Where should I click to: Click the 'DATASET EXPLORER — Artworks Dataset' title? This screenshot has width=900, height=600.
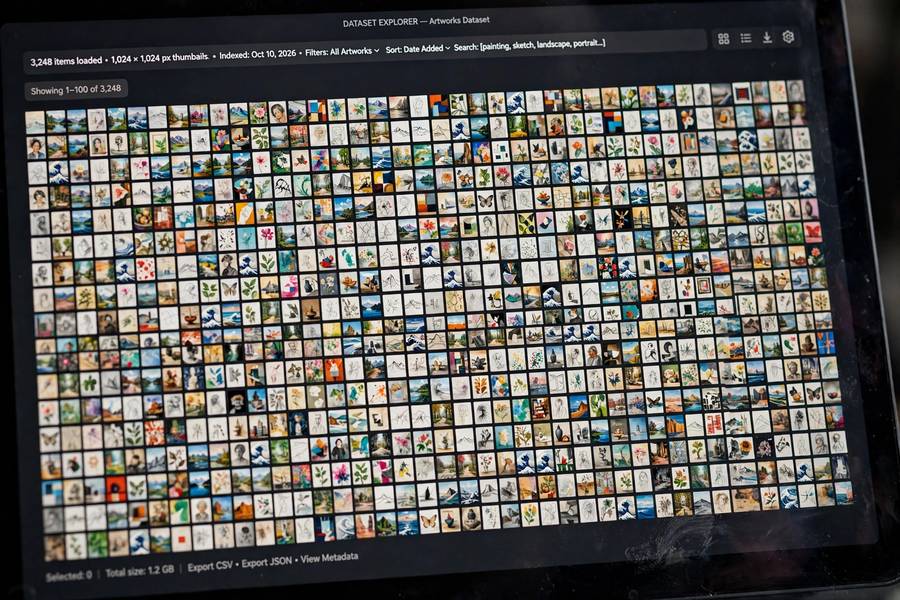point(416,21)
